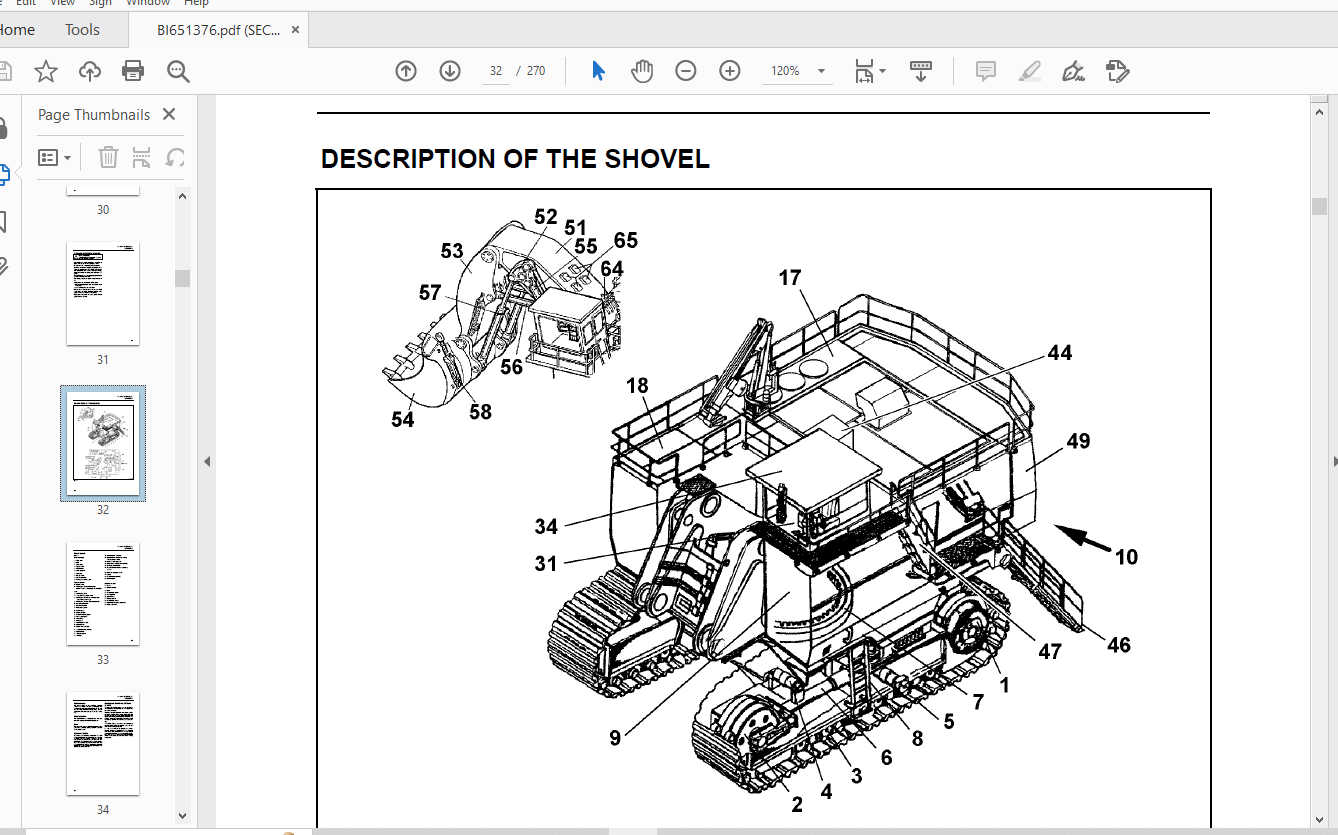Image resolution: width=1338 pixels, height=835 pixels.
Task: Open the View menu
Action: (62, 4)
